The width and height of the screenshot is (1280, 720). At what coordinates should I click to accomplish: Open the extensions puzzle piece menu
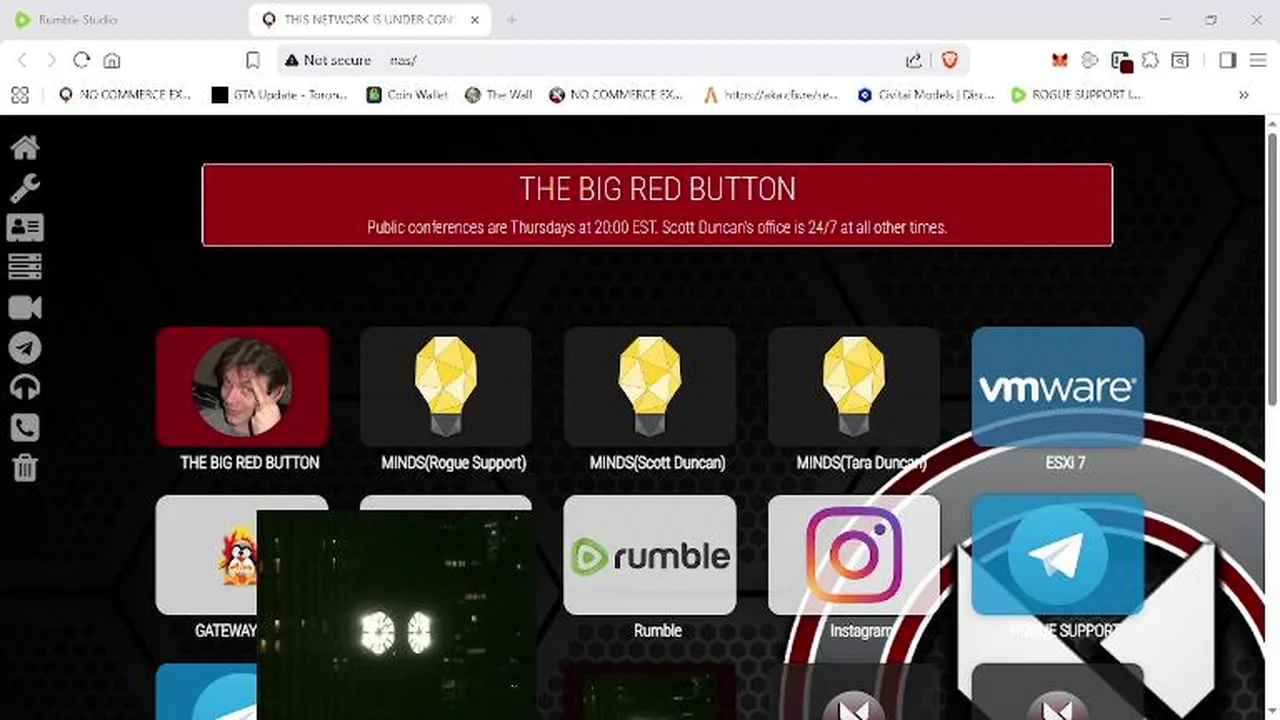(1150, 60)
